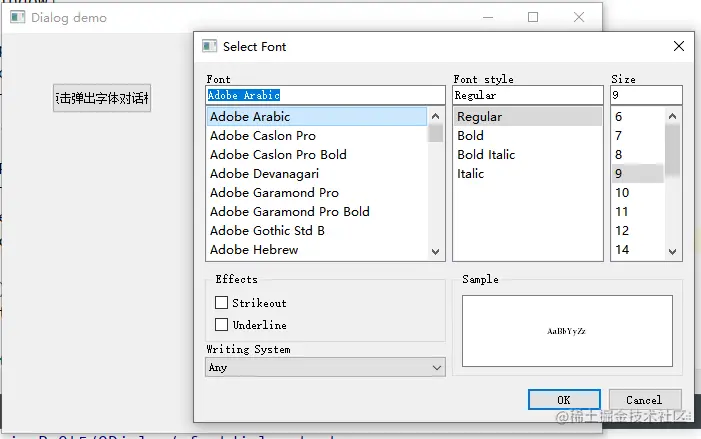Select Italic font style

pos(471,173)
